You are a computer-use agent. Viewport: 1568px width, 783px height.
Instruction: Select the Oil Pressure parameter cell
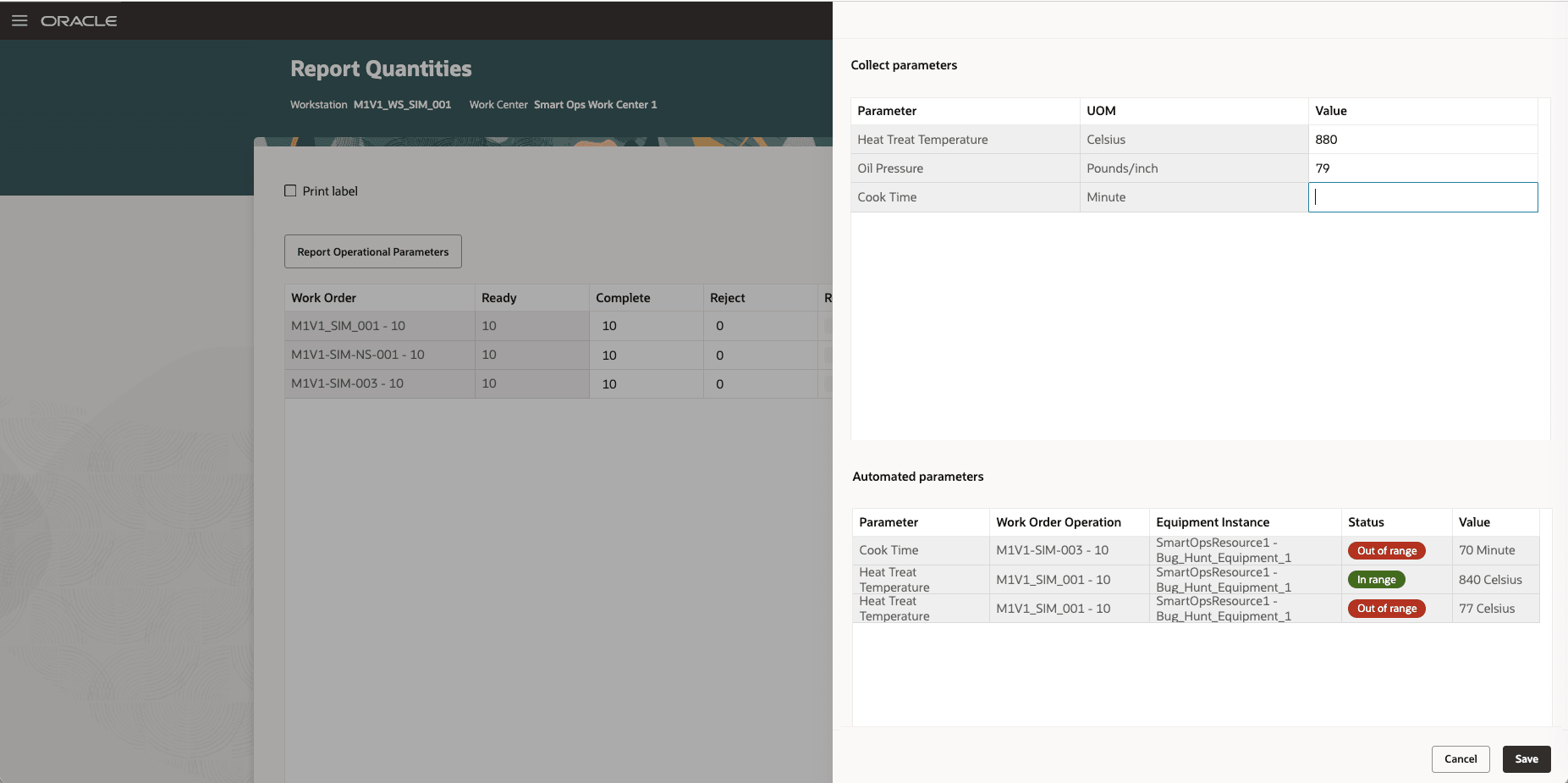[x=966, y=168]
